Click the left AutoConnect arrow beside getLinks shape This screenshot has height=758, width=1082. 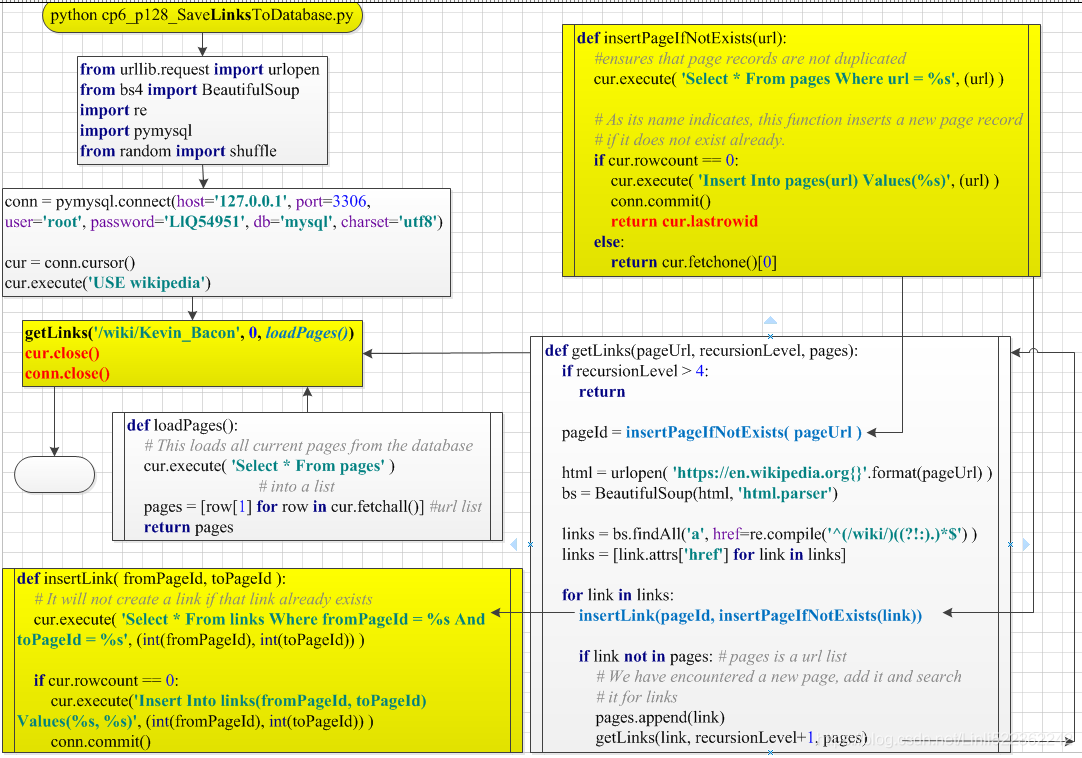513,545
